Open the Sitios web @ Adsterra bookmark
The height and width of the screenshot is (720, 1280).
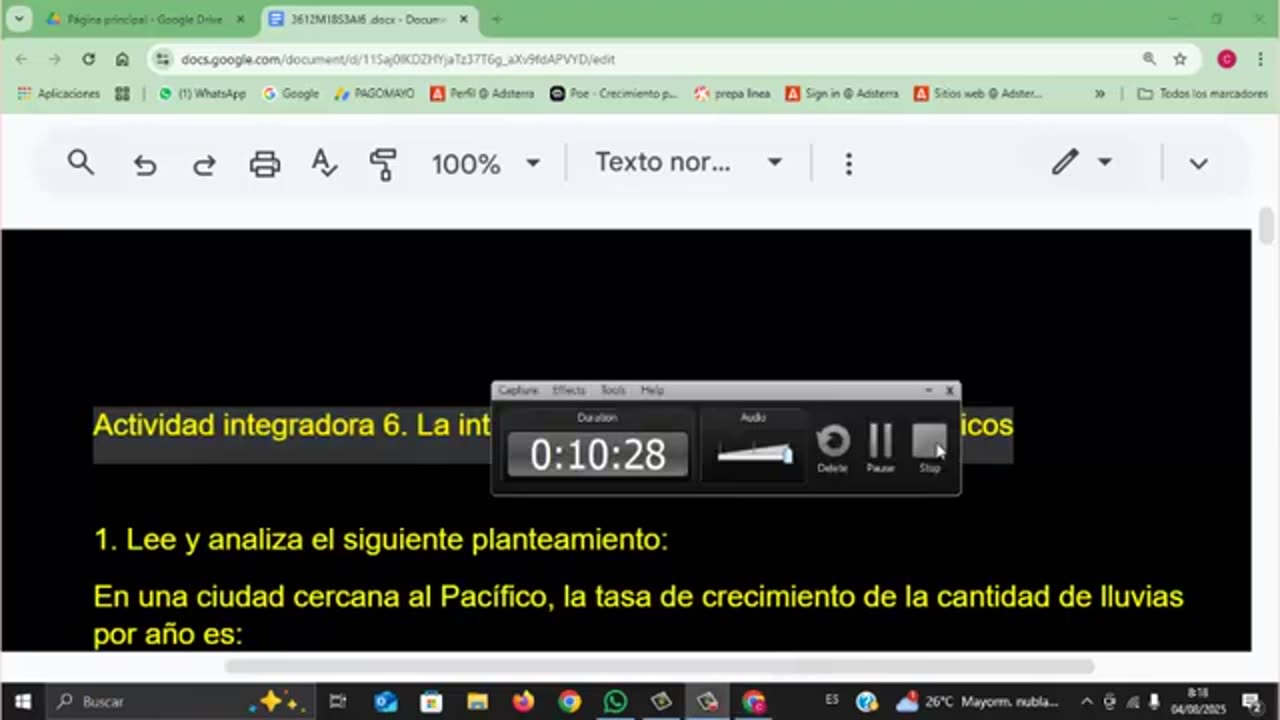tap(979, 93)
